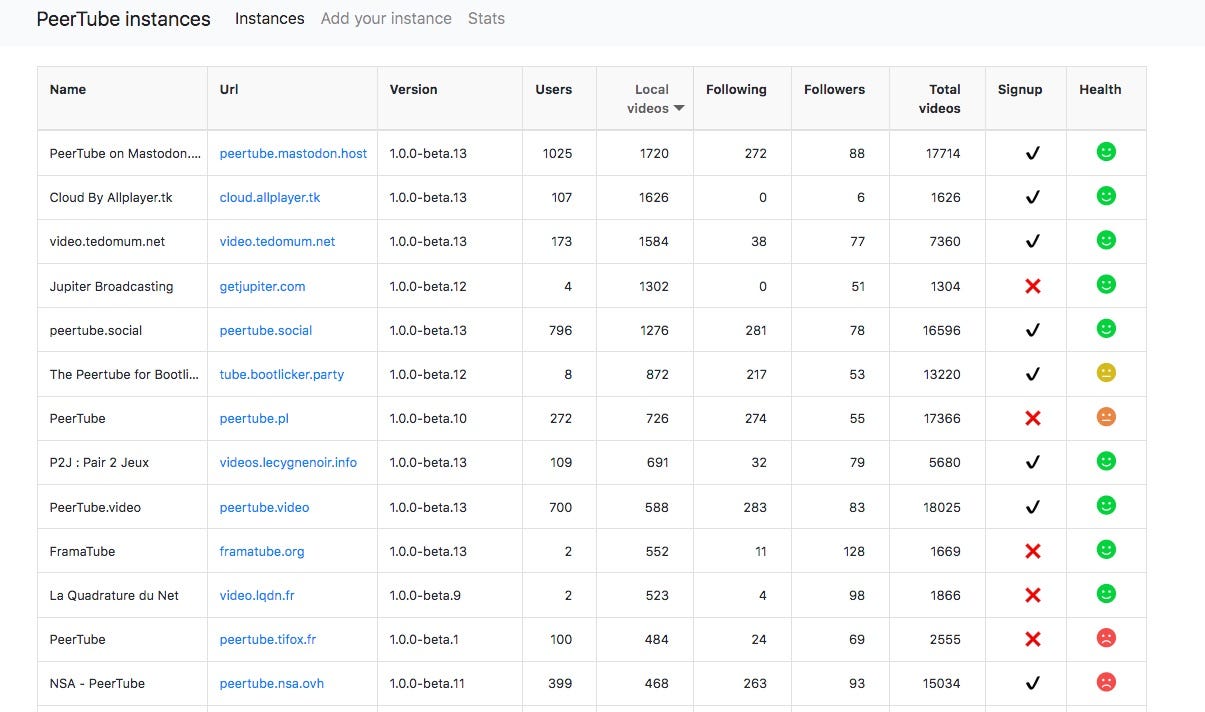1205x712 pixels.
Task: Click health icon for Jupiter Broadcasting
Action: pos(1105,284)
